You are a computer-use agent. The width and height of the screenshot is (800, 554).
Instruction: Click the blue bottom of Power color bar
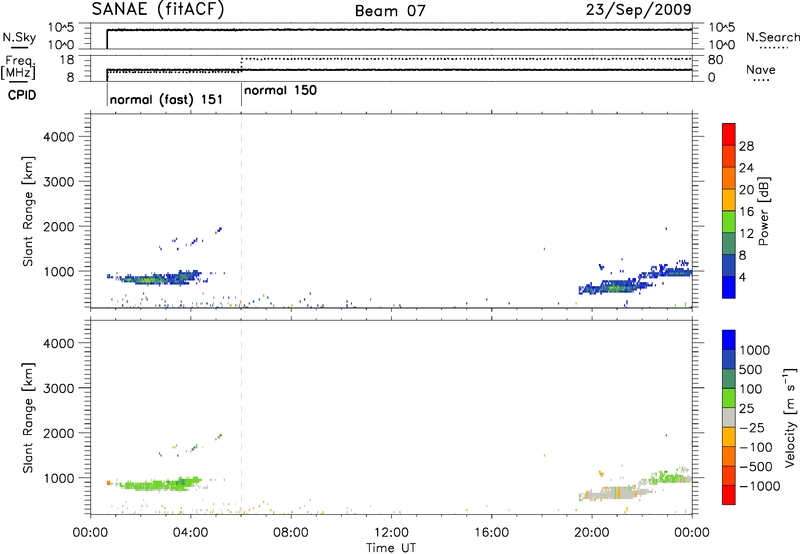729,287
